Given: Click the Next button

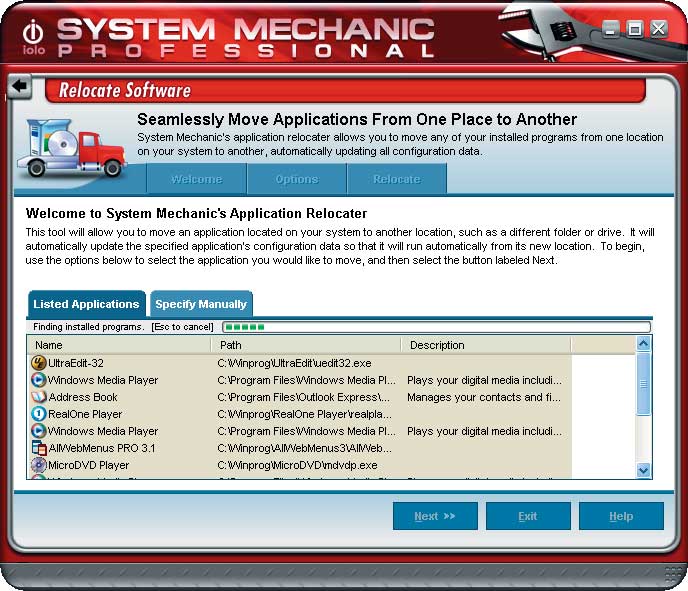Looking at the screenshot, I should click(x=435, y=516).
